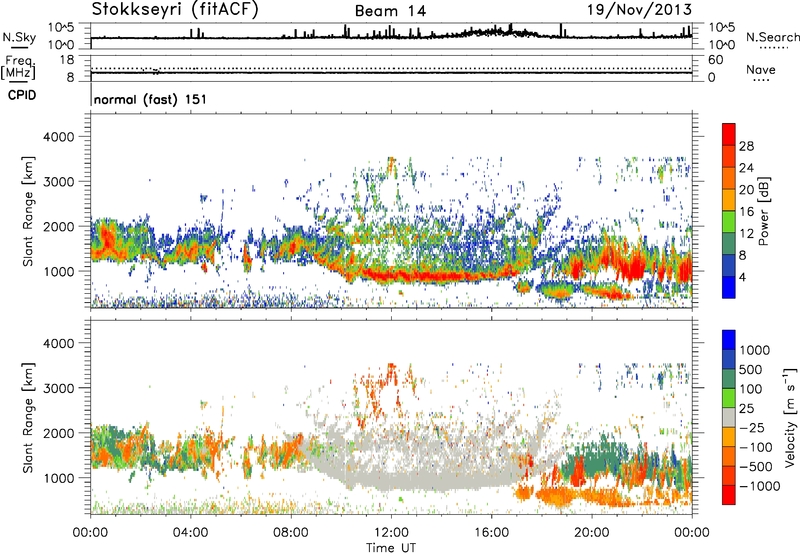Click the 'N.Sky' legend label
The width and height of the screenshot is (800, 554).
(19, 38)
